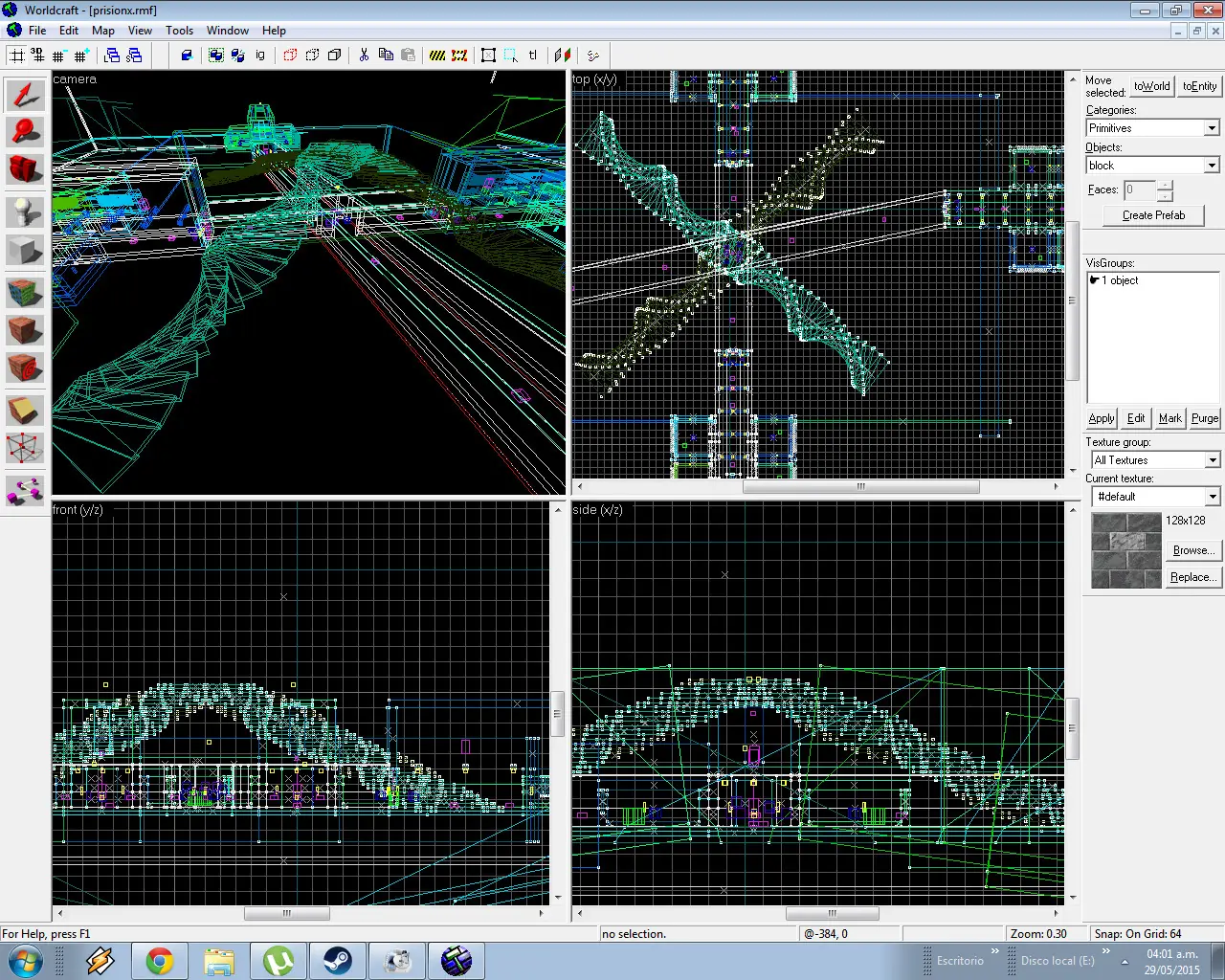Screen dimensions: 1225x980
Task: Select the Clipping tool
Action: click(x=25, y=411)
